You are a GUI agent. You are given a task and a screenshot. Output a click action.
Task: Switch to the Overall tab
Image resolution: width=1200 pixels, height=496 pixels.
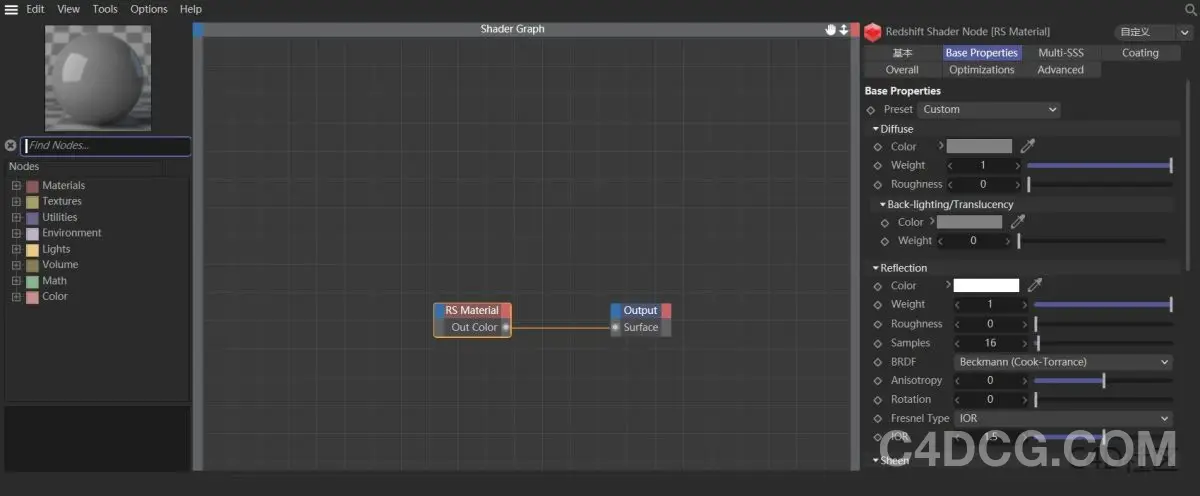click(x=902, y=70)
